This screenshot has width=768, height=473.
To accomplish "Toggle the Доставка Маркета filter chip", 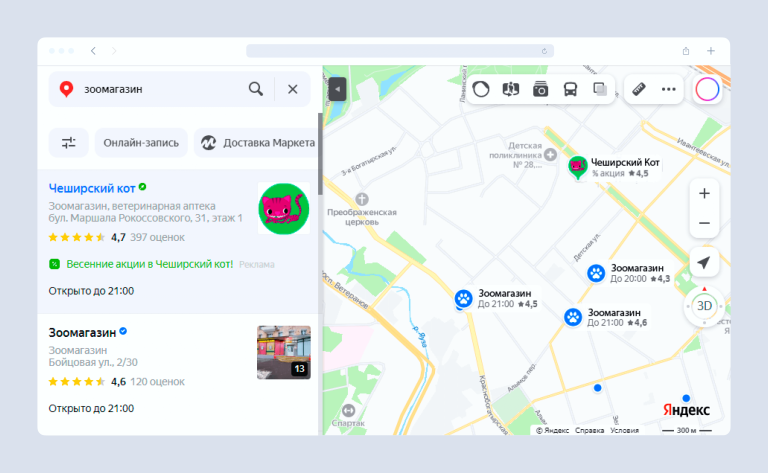I will 257,143.
